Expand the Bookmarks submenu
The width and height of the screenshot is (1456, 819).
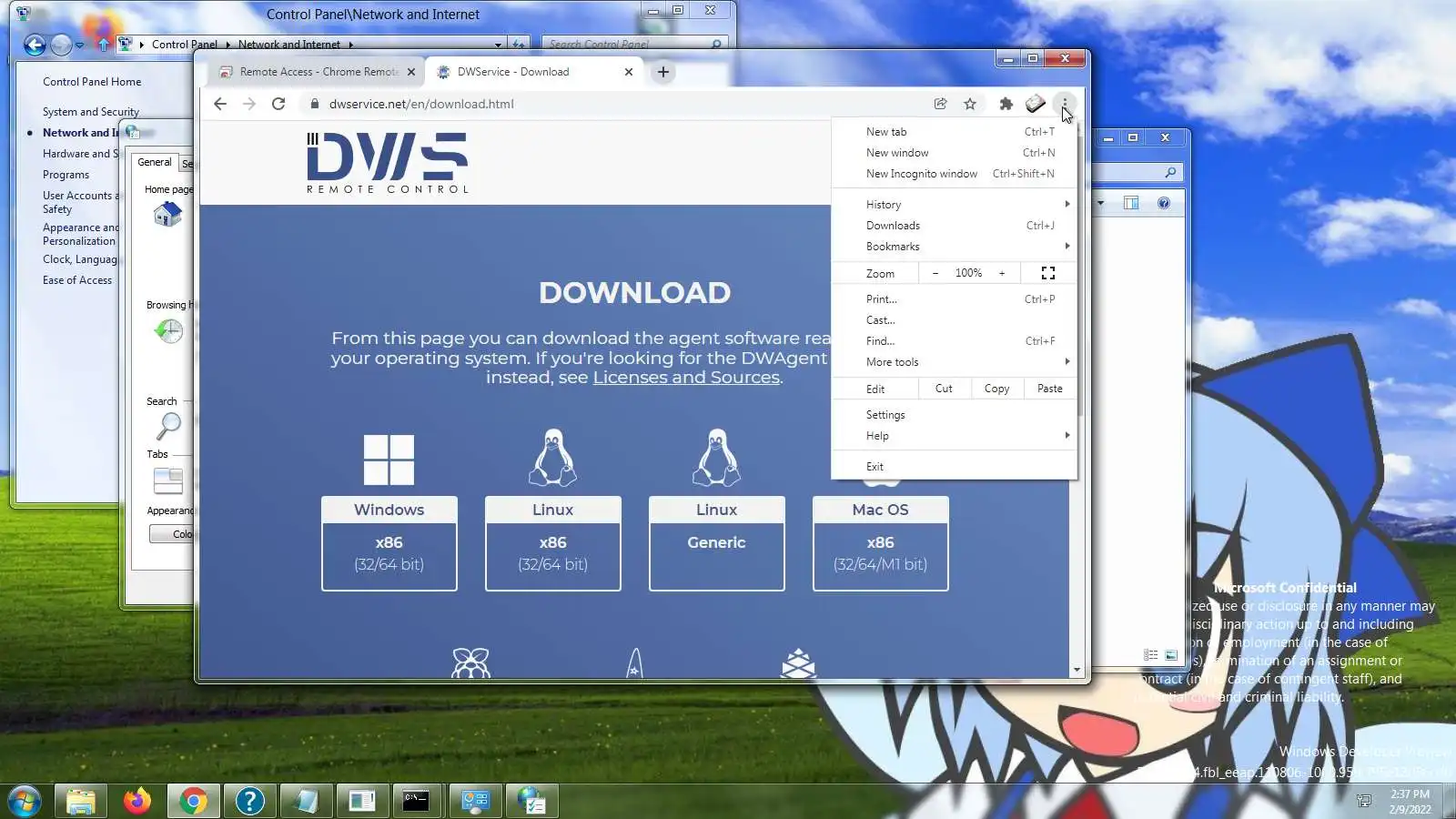954,247
